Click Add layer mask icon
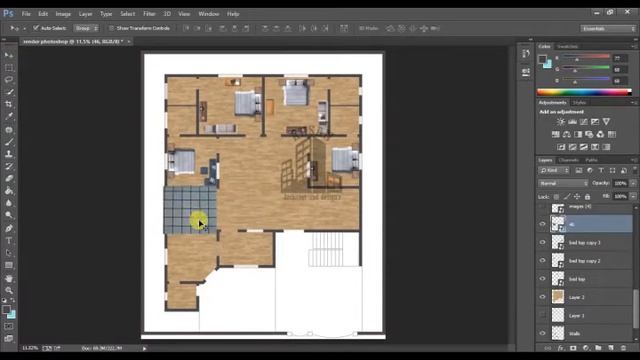 point(573,348)
